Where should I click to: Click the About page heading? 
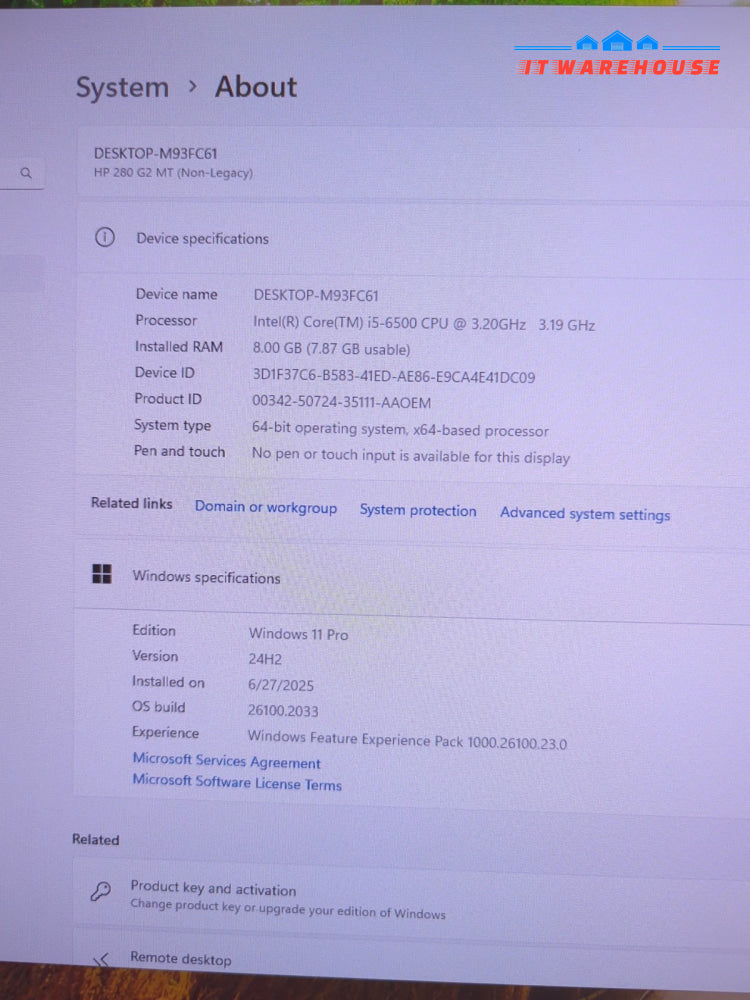pos(256,87)
